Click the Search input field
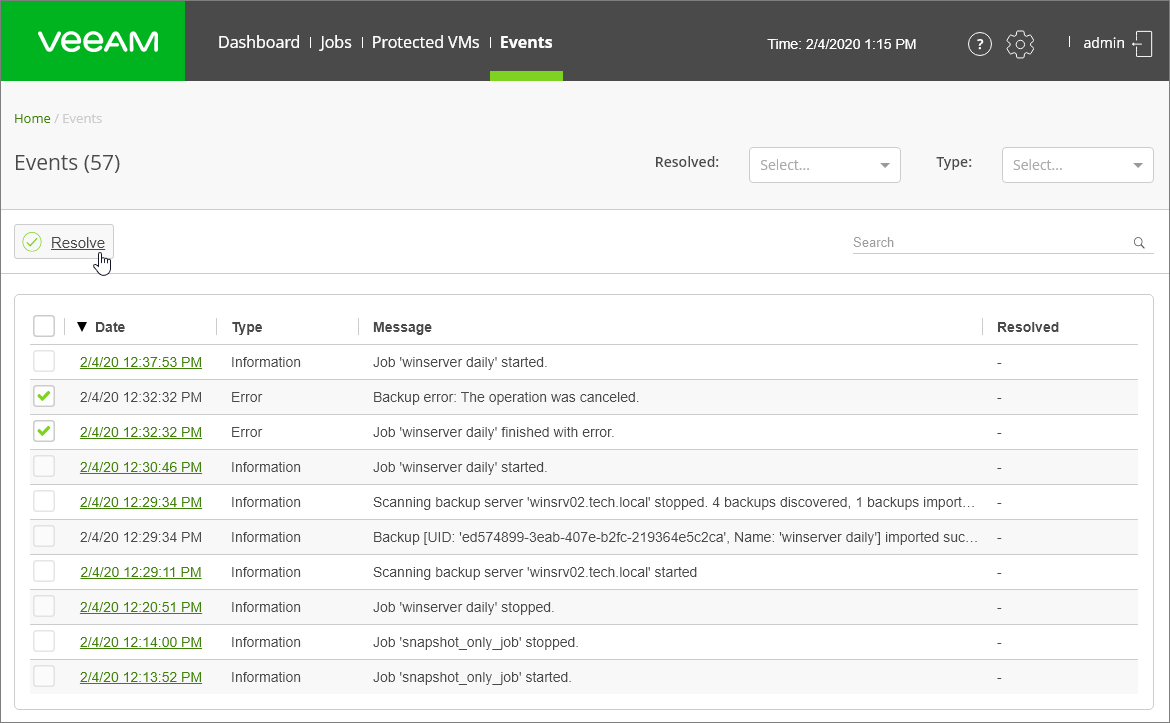 click(x=990, y=243)
